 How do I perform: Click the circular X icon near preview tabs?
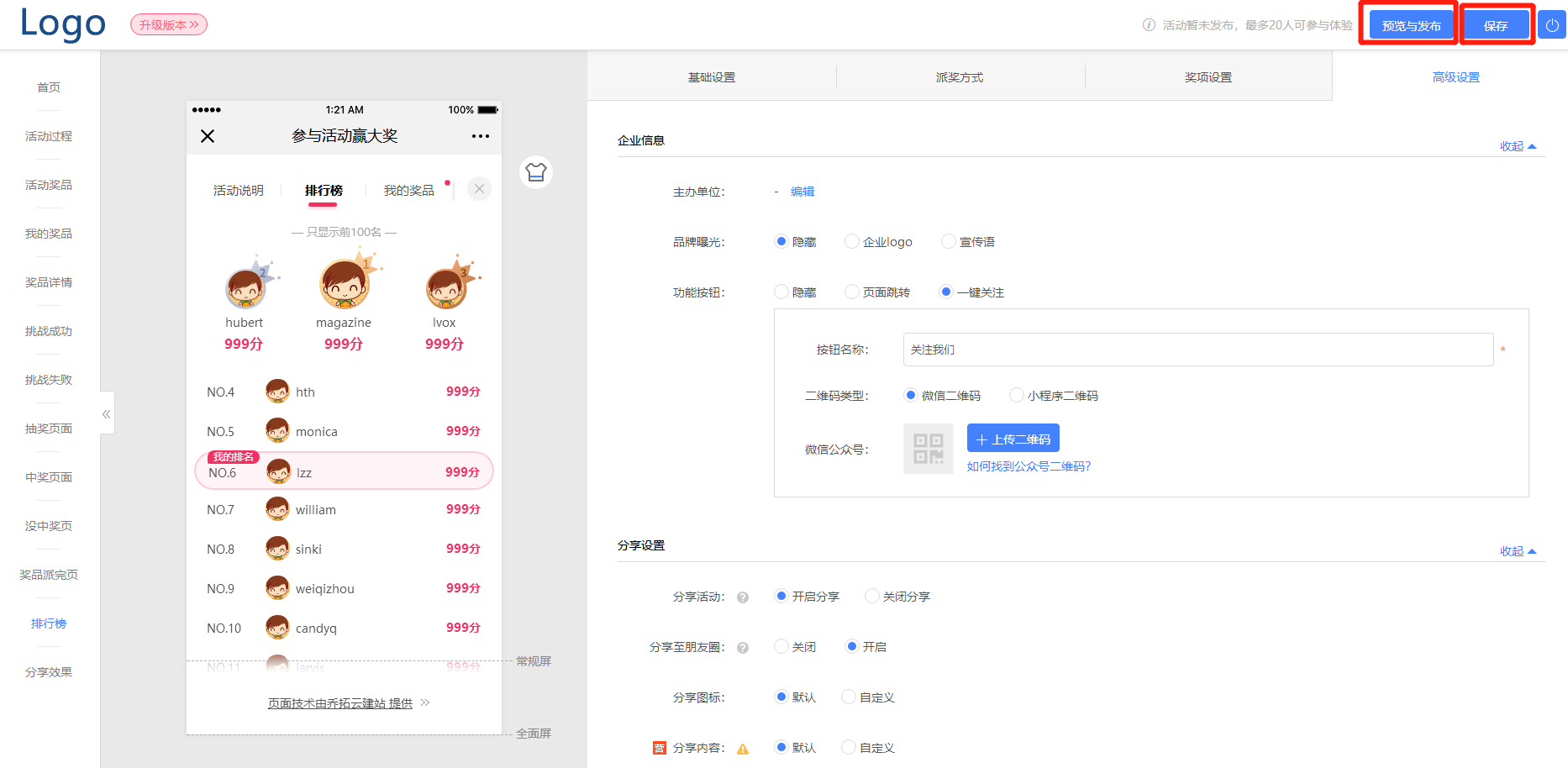479,188
